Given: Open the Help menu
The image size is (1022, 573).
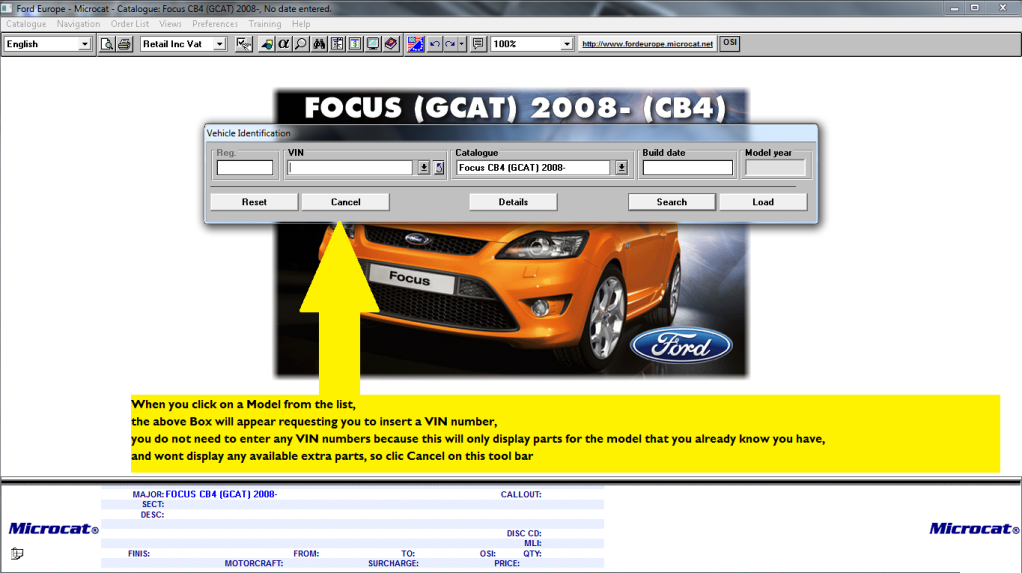Looking at the screenshot, I should (301, 23).
